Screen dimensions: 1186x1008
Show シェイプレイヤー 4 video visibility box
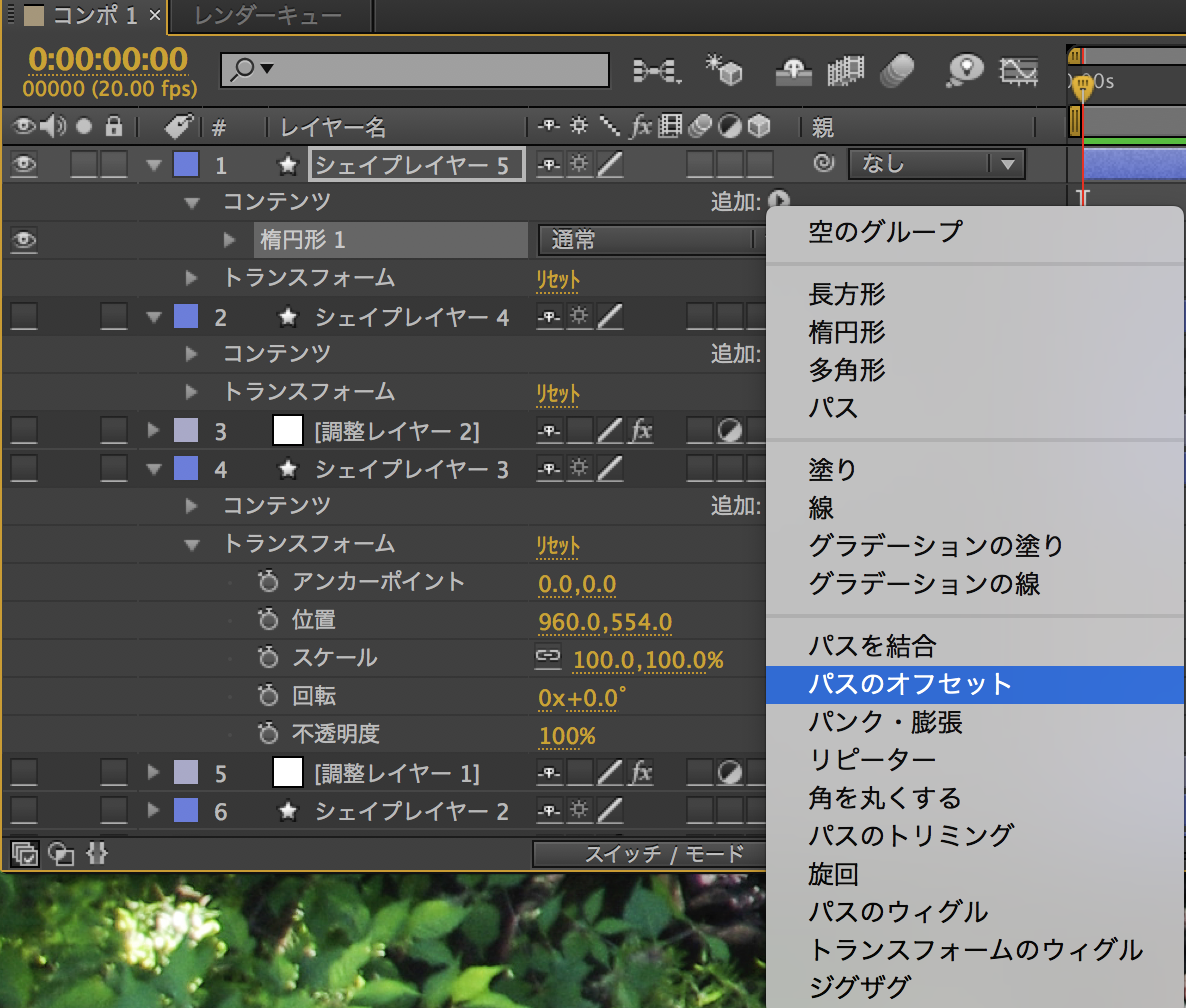point(24,316)
